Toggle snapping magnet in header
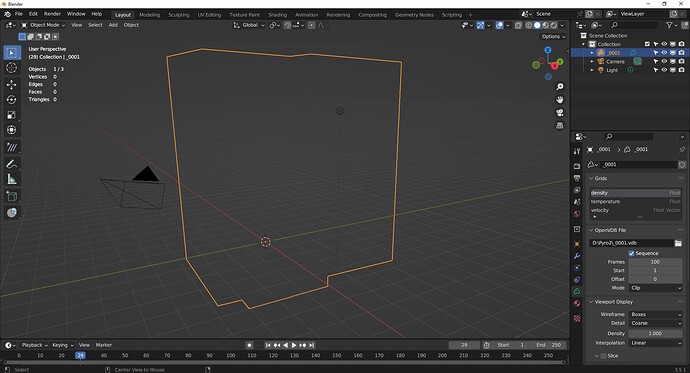 [287, 25]
